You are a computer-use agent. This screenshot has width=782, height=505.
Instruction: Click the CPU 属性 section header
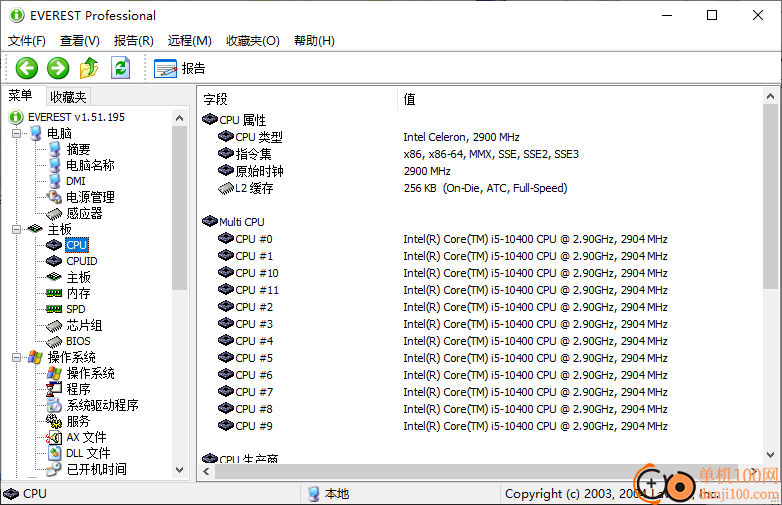pos(234,120)
